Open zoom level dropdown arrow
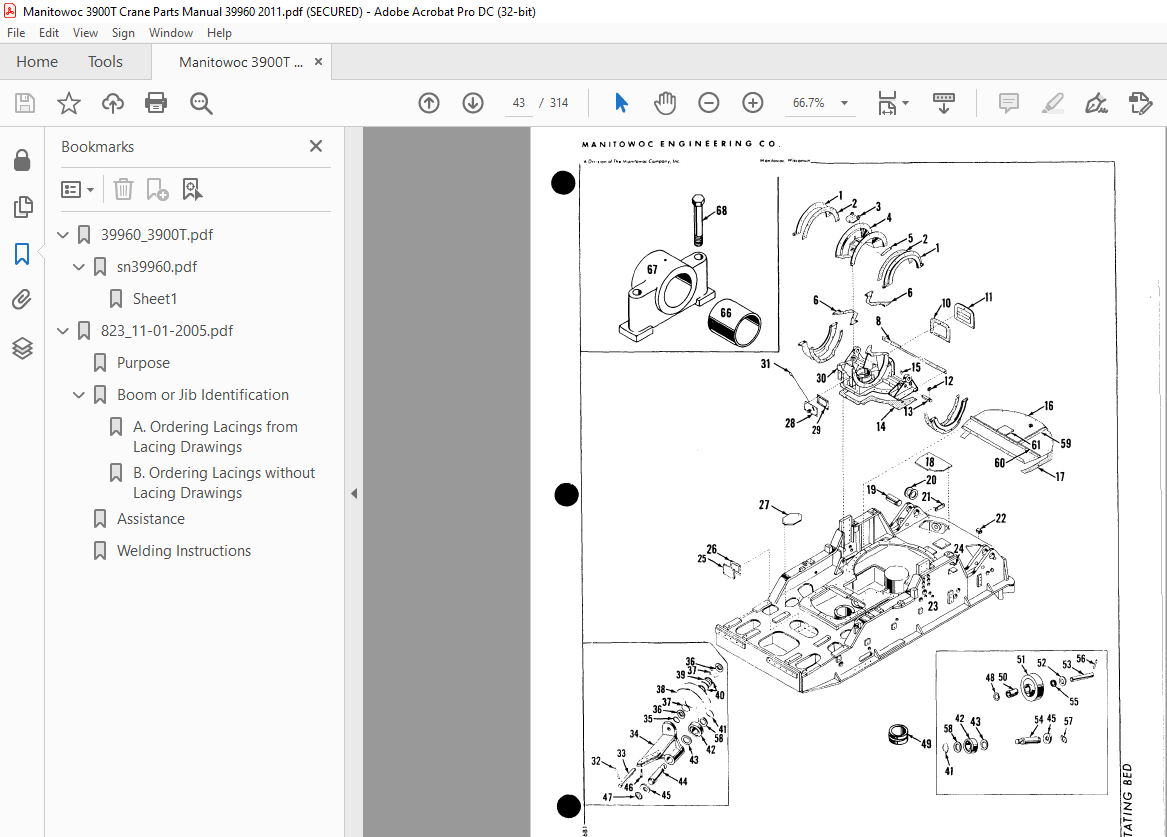The image size is (1167, 837). pos(844,103)
